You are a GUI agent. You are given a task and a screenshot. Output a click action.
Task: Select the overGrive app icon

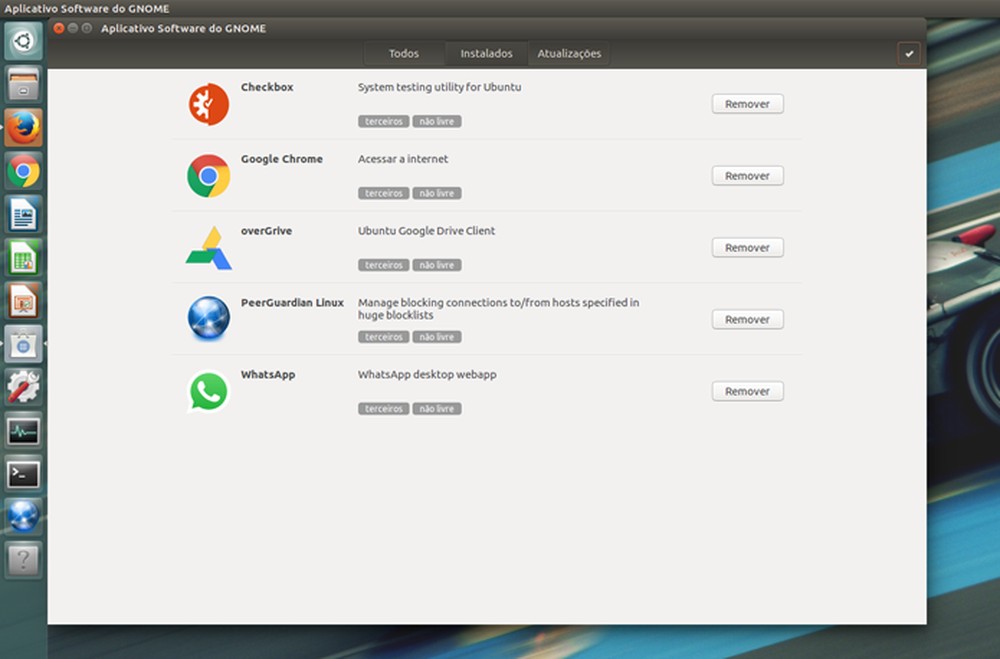click(208, 247)
